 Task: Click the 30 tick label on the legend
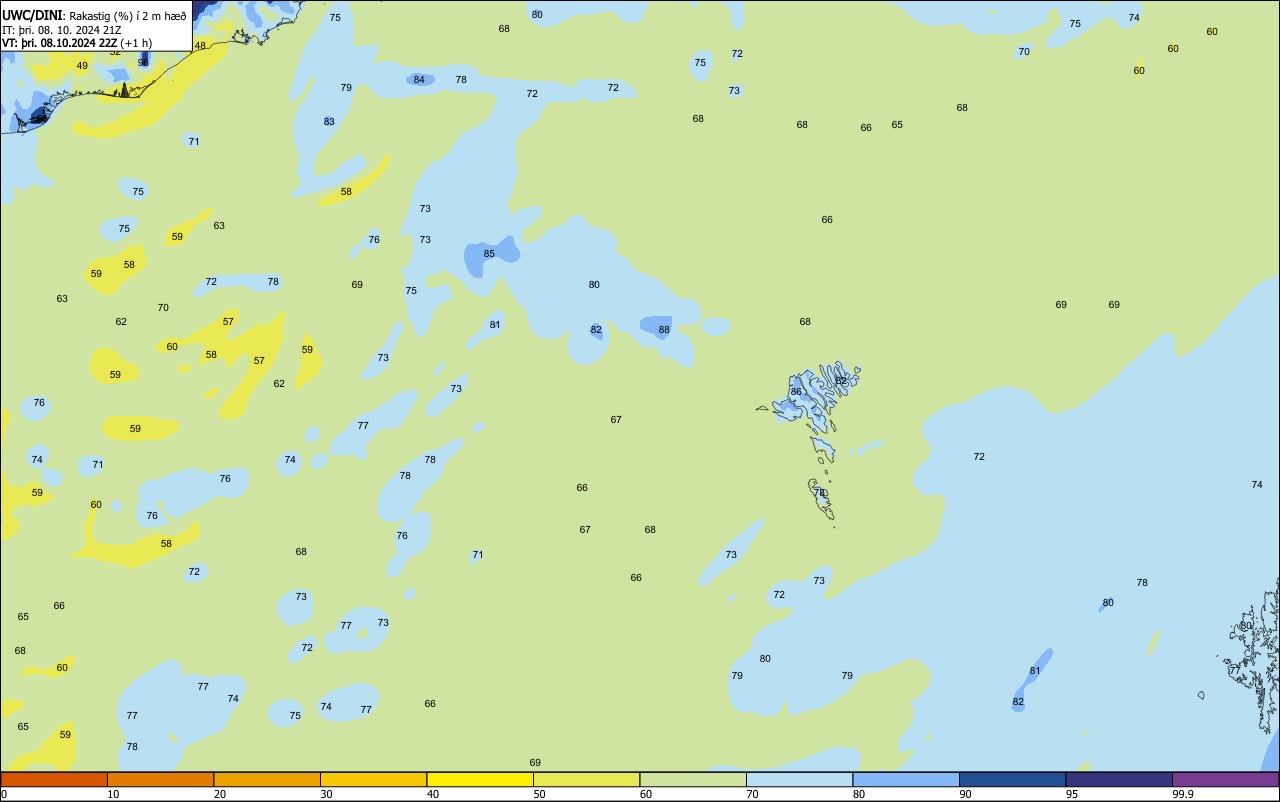326,794
